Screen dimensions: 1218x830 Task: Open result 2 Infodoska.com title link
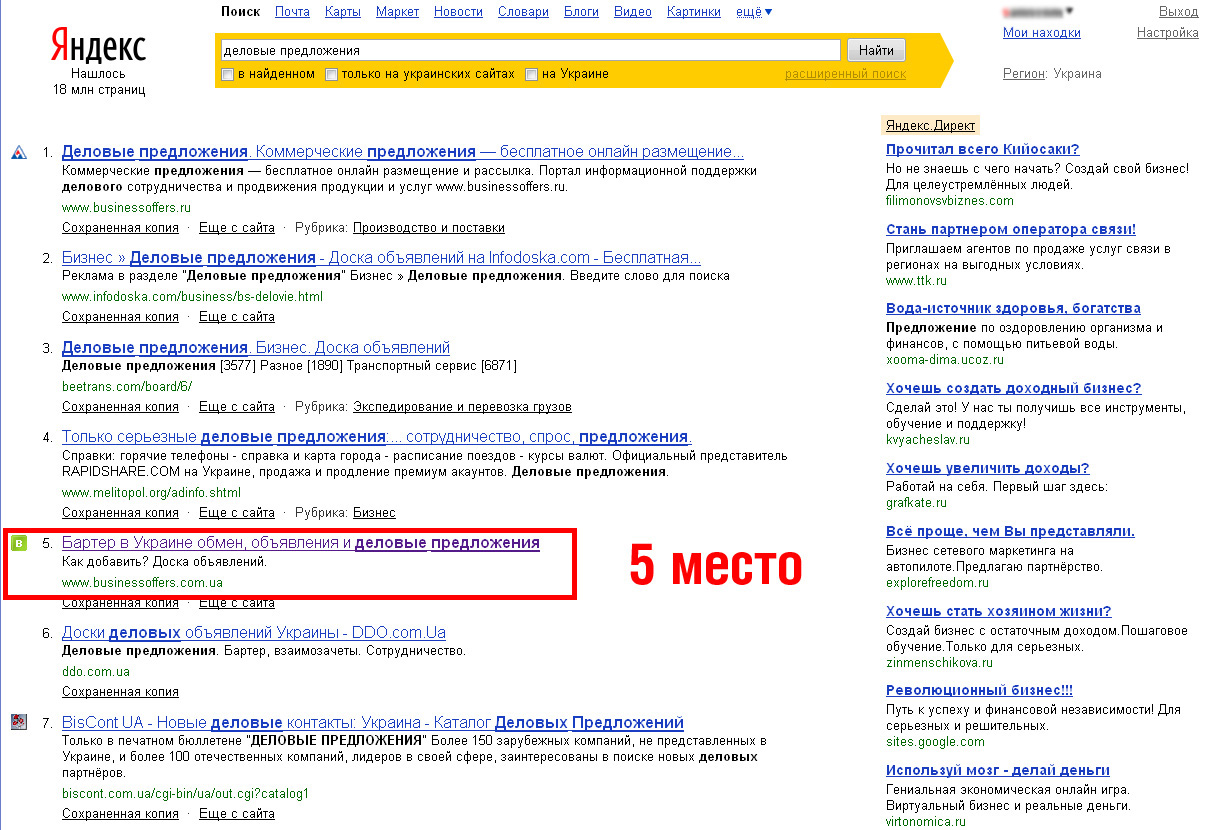381,257
